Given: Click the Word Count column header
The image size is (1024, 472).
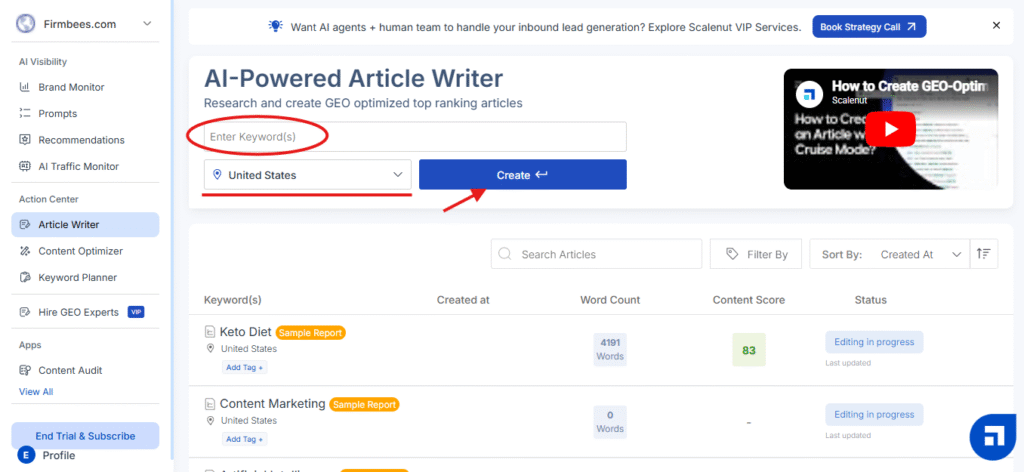Looking at the screenshot, I should point(610,300).
